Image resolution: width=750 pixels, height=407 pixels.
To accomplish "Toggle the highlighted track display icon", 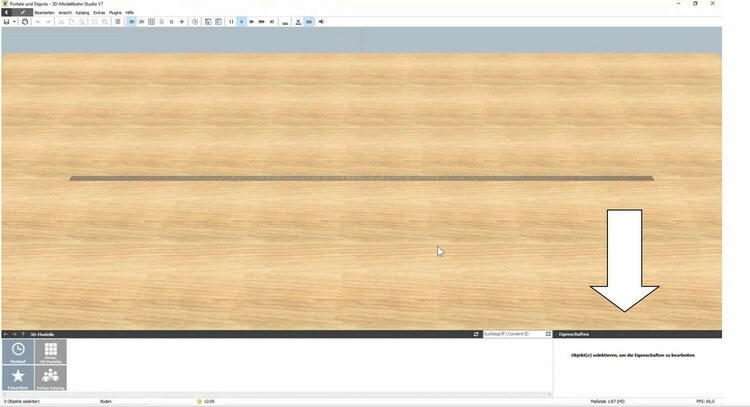I will tap(309, 22).
